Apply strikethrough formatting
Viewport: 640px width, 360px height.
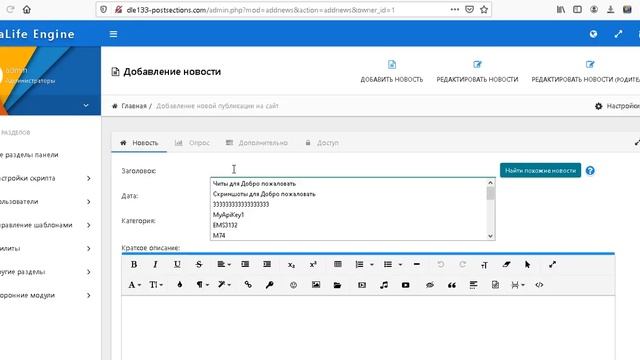199,264
